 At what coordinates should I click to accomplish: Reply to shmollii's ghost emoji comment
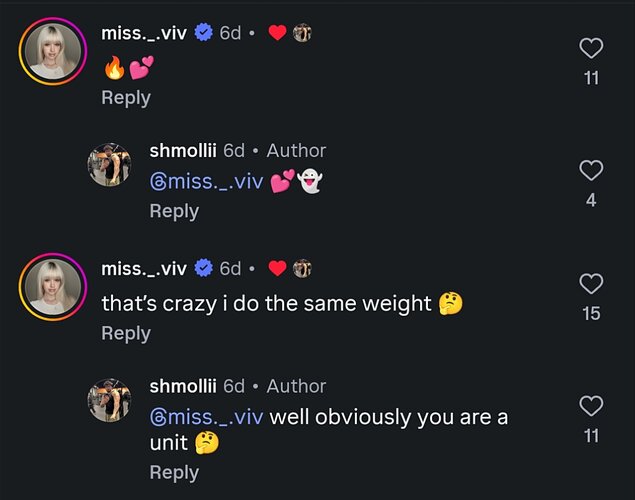174,211
